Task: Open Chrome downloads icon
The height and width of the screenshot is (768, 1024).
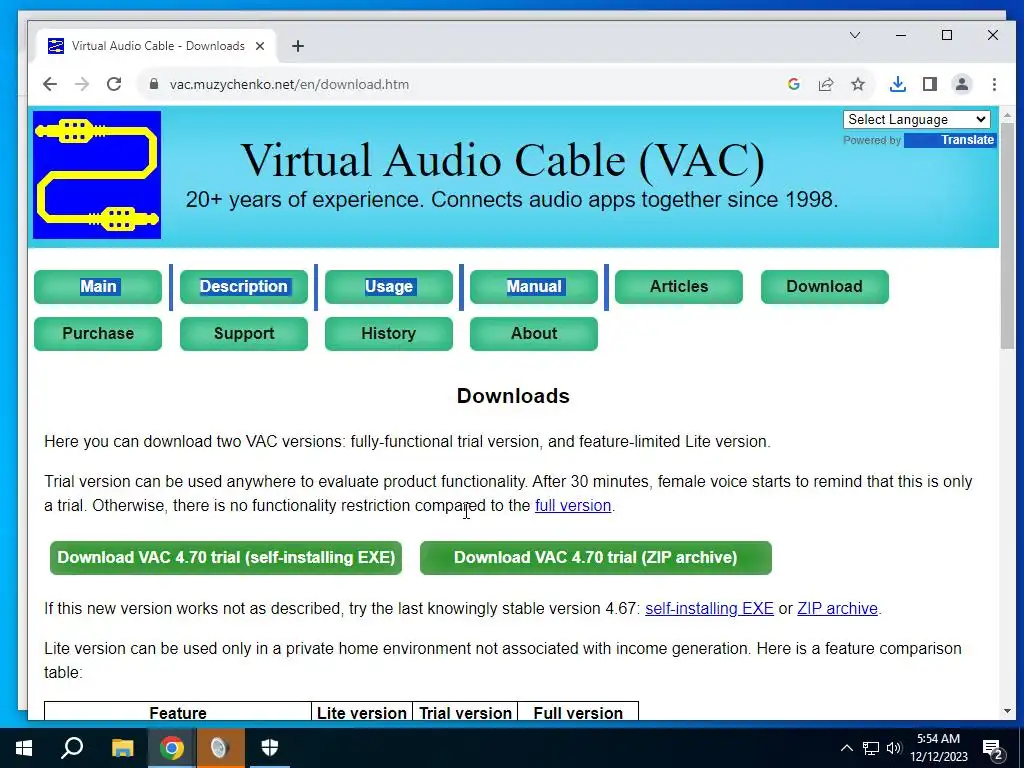Action: (x=897, y=84)
